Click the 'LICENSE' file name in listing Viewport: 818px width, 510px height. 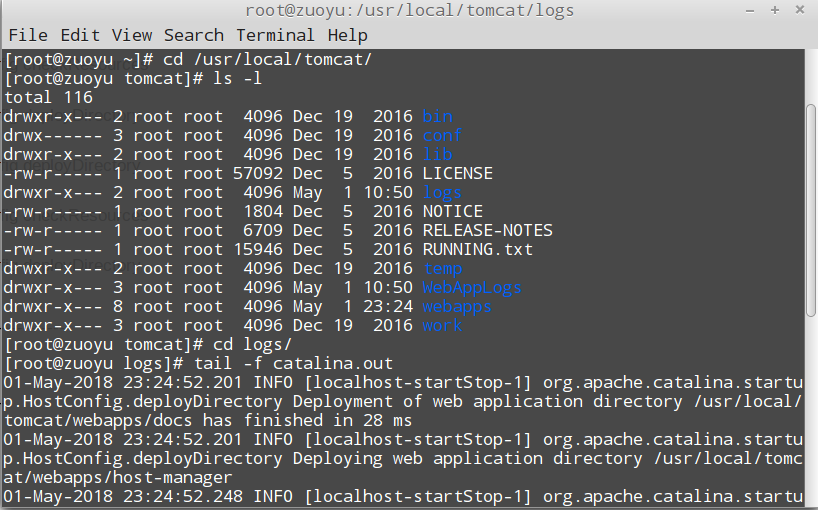click(457, 173)
